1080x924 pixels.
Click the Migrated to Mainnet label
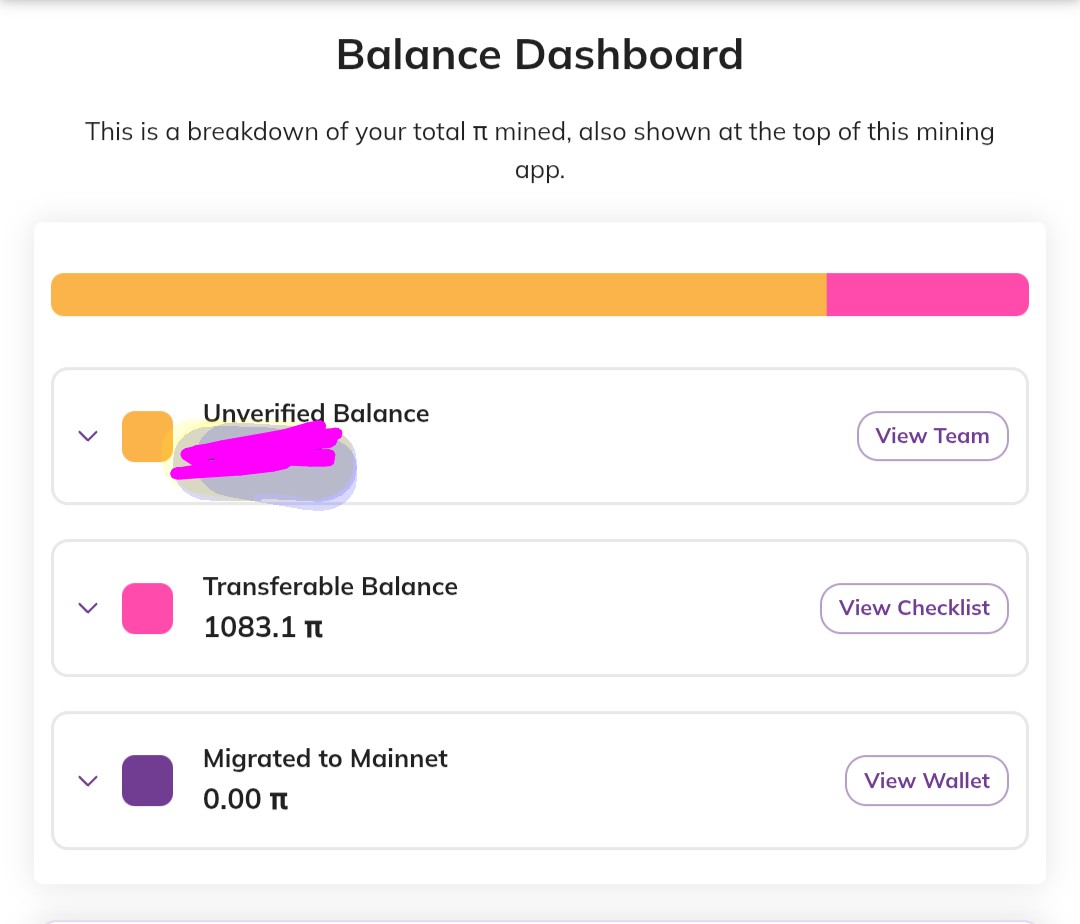pos(325,758)
